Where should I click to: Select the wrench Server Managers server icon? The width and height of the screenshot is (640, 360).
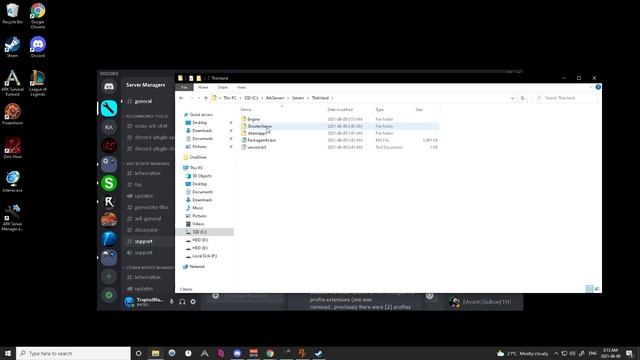(x=109, y=108)
